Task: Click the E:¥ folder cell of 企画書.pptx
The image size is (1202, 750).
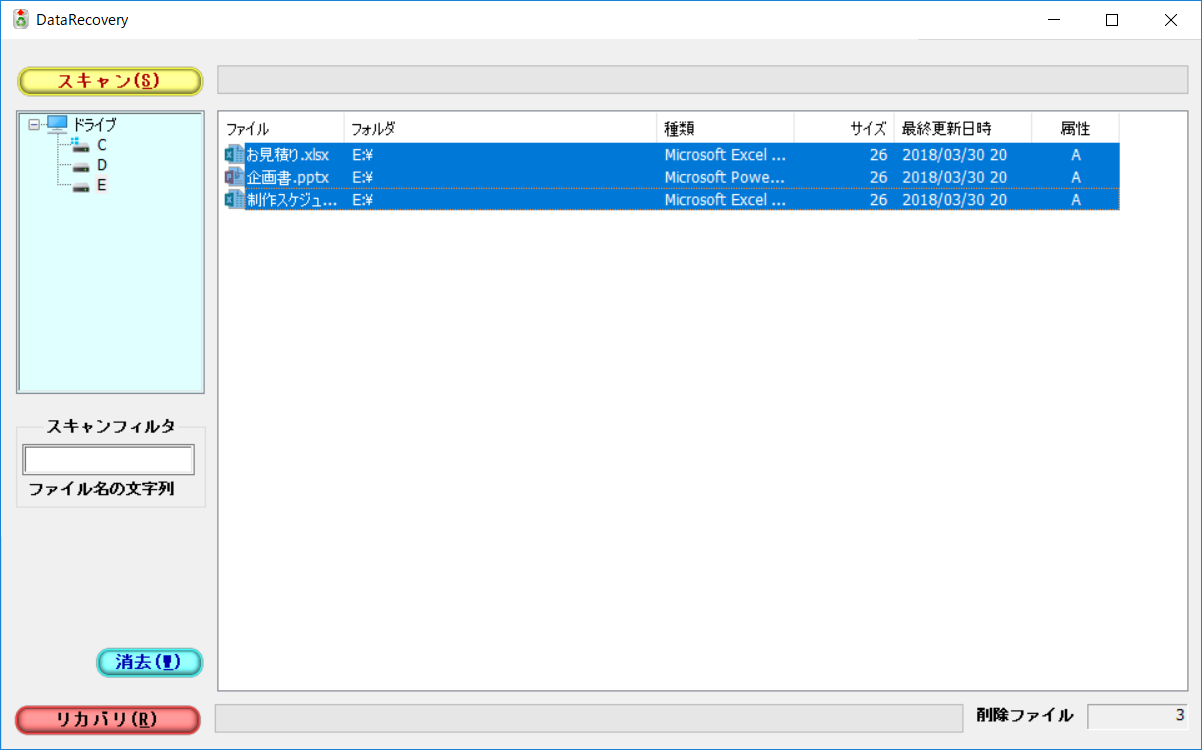Action: point(362,177)
